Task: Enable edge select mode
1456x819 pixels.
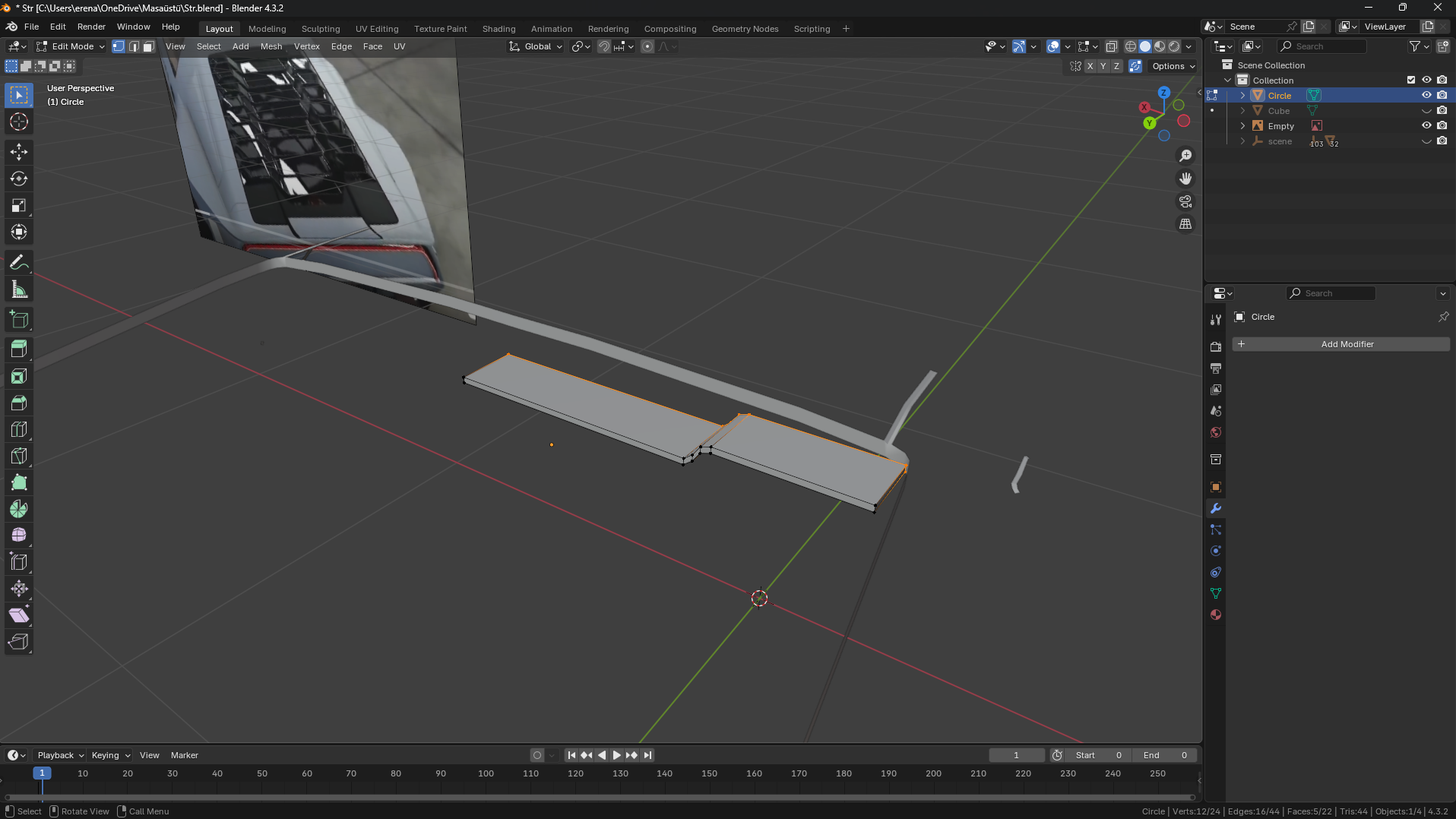Action: pyautogui.click(x=134, y=46)
